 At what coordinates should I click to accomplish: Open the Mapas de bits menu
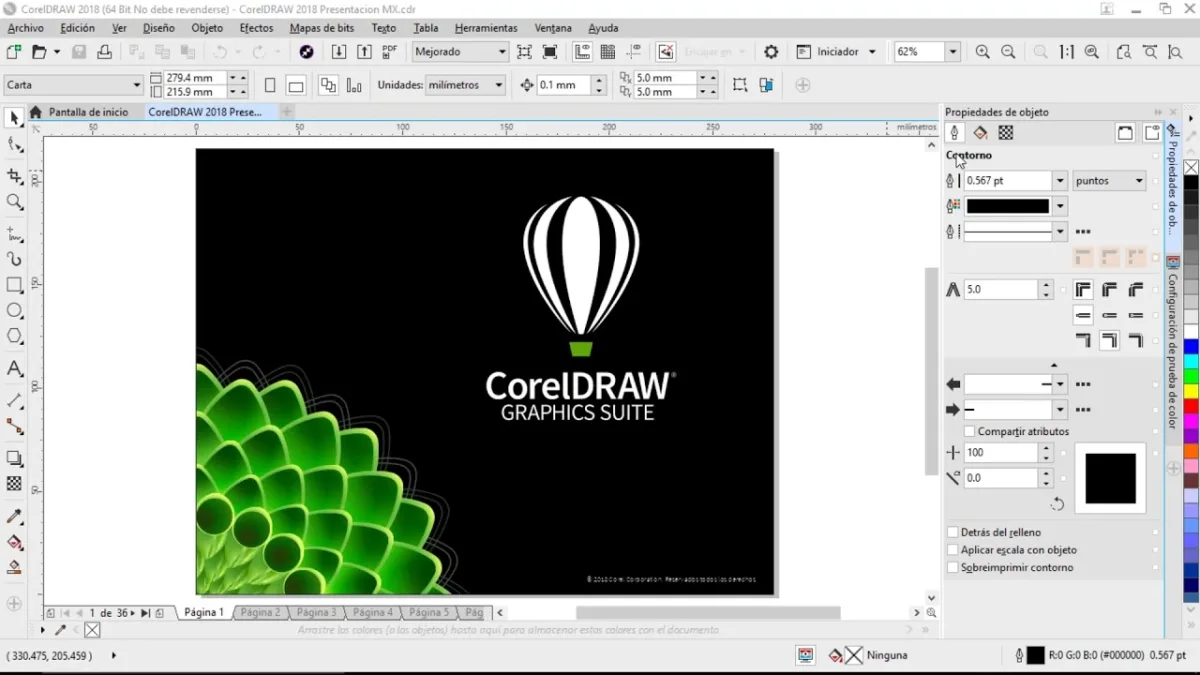322,28
